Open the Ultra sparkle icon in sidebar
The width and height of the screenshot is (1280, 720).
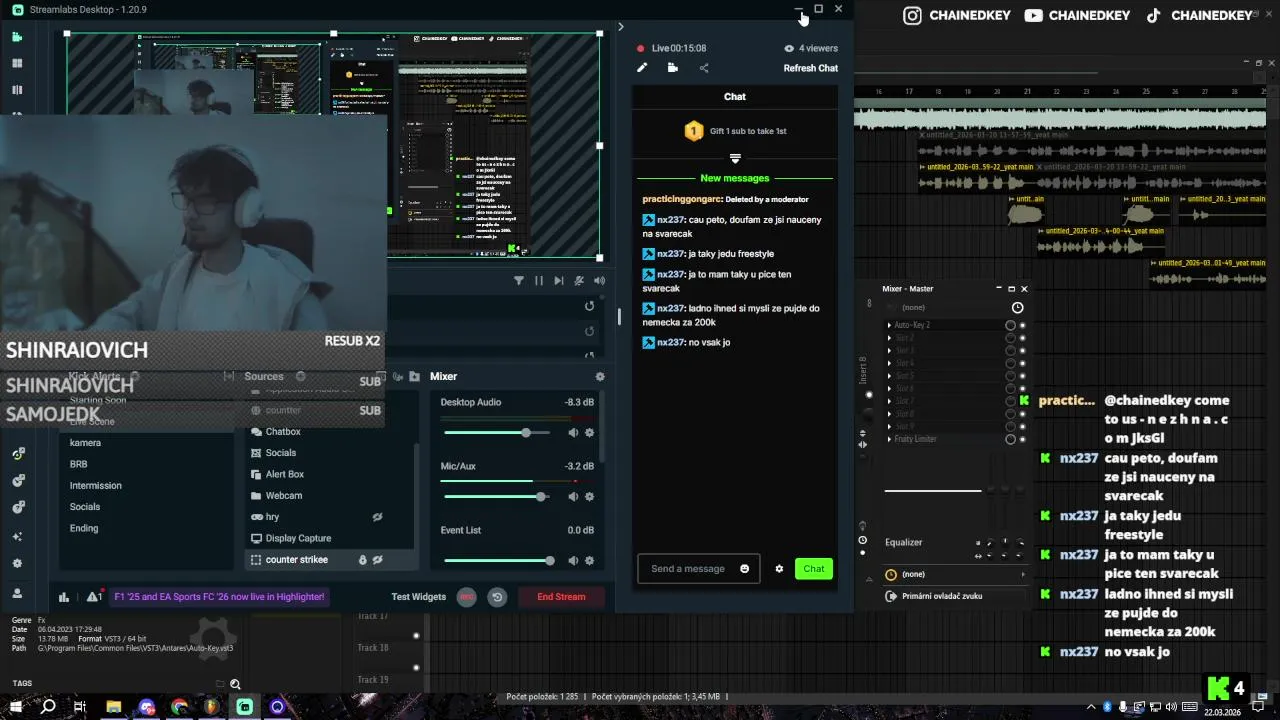tap(17, 536)
